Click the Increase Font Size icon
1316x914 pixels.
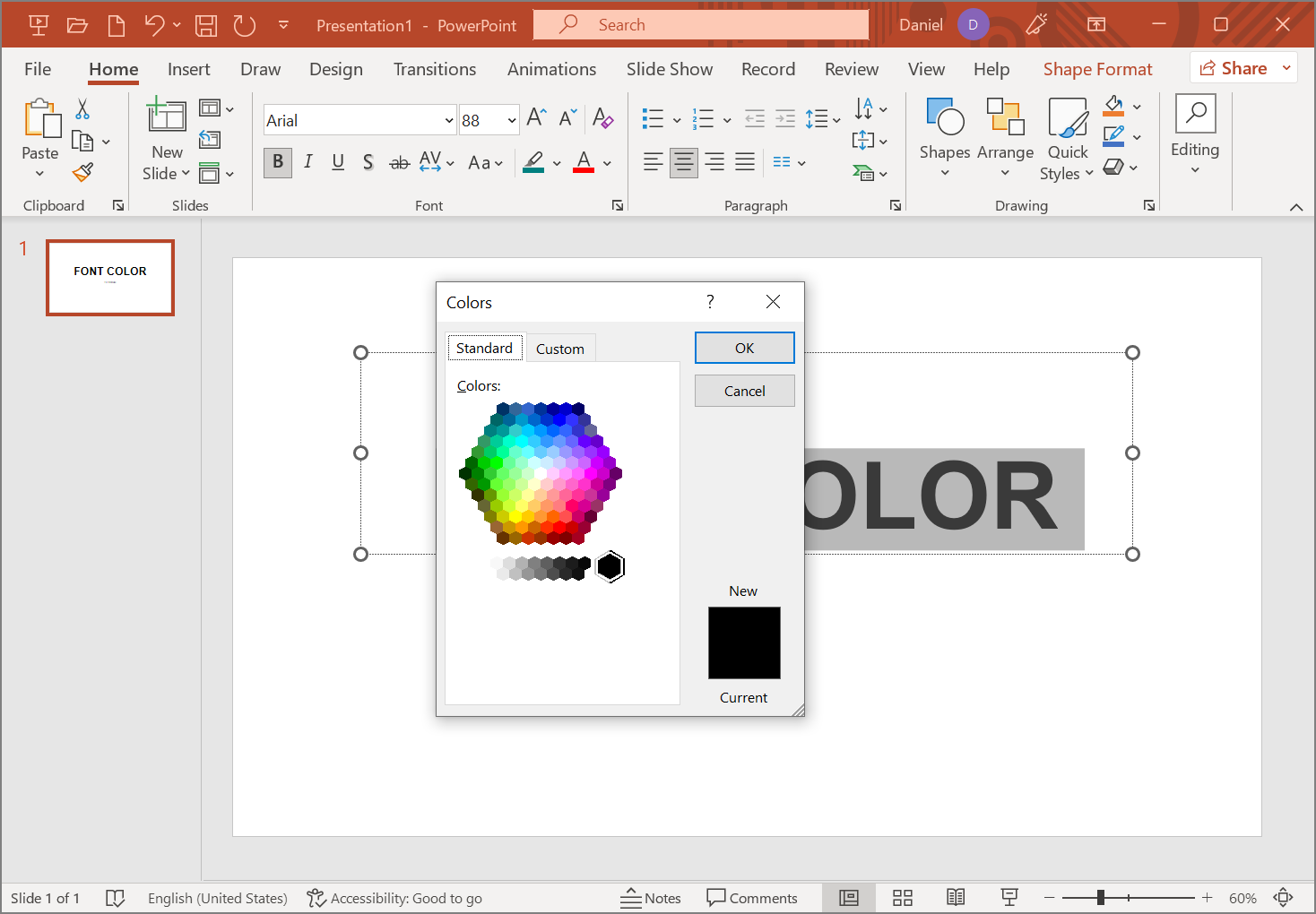click(x=534, y=116)
